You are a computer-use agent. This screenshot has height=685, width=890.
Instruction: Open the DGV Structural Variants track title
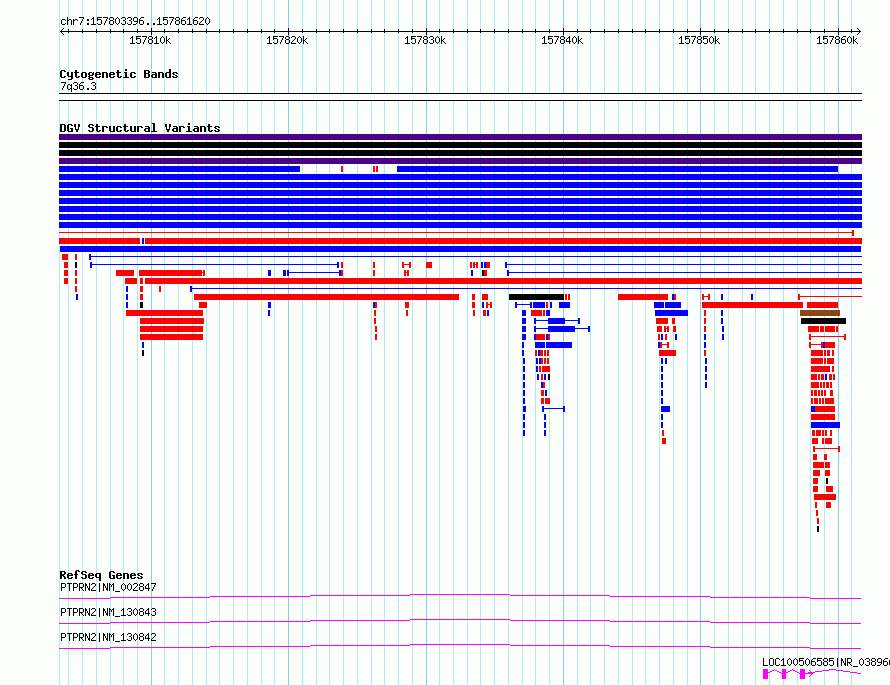(x=140, y=128)
